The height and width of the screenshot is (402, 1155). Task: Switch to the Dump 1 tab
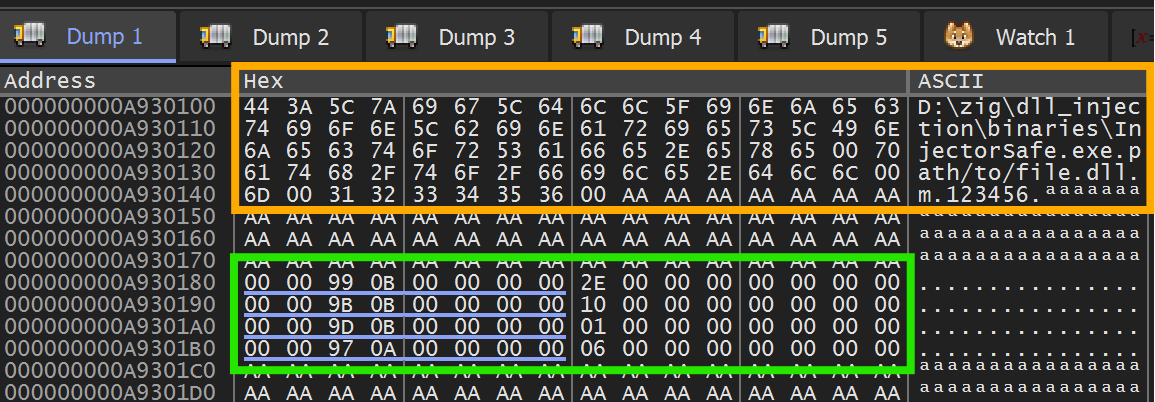coord(88,36)
